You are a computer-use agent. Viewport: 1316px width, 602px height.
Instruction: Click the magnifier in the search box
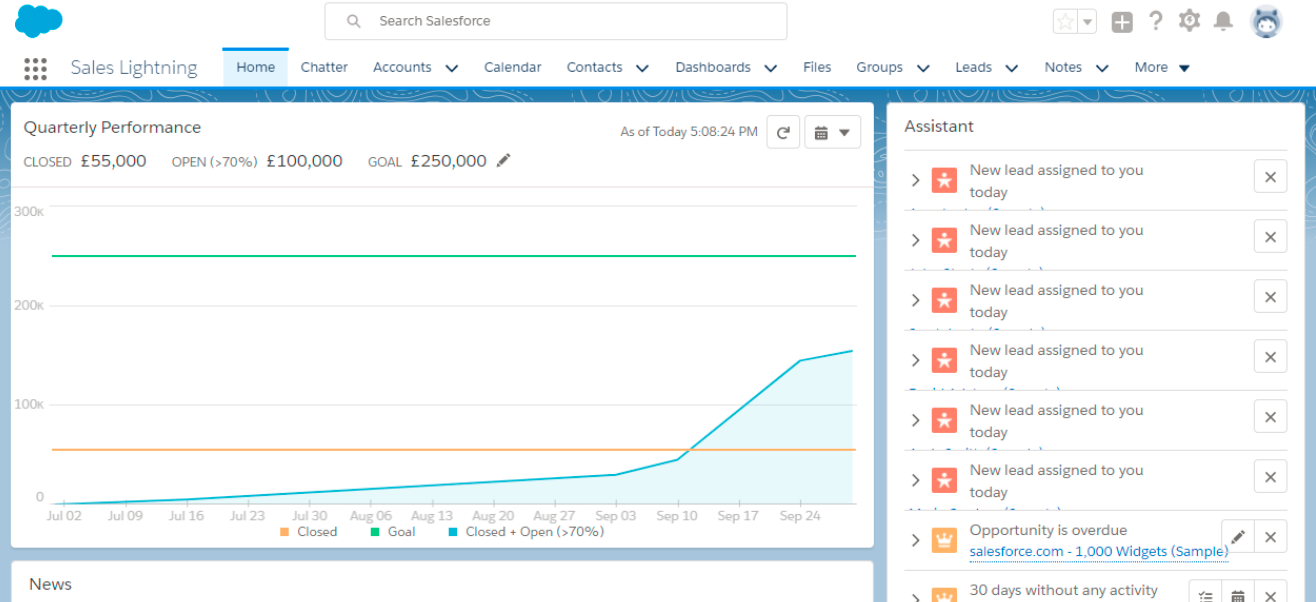pyautogui.click(x=353, y=21)
